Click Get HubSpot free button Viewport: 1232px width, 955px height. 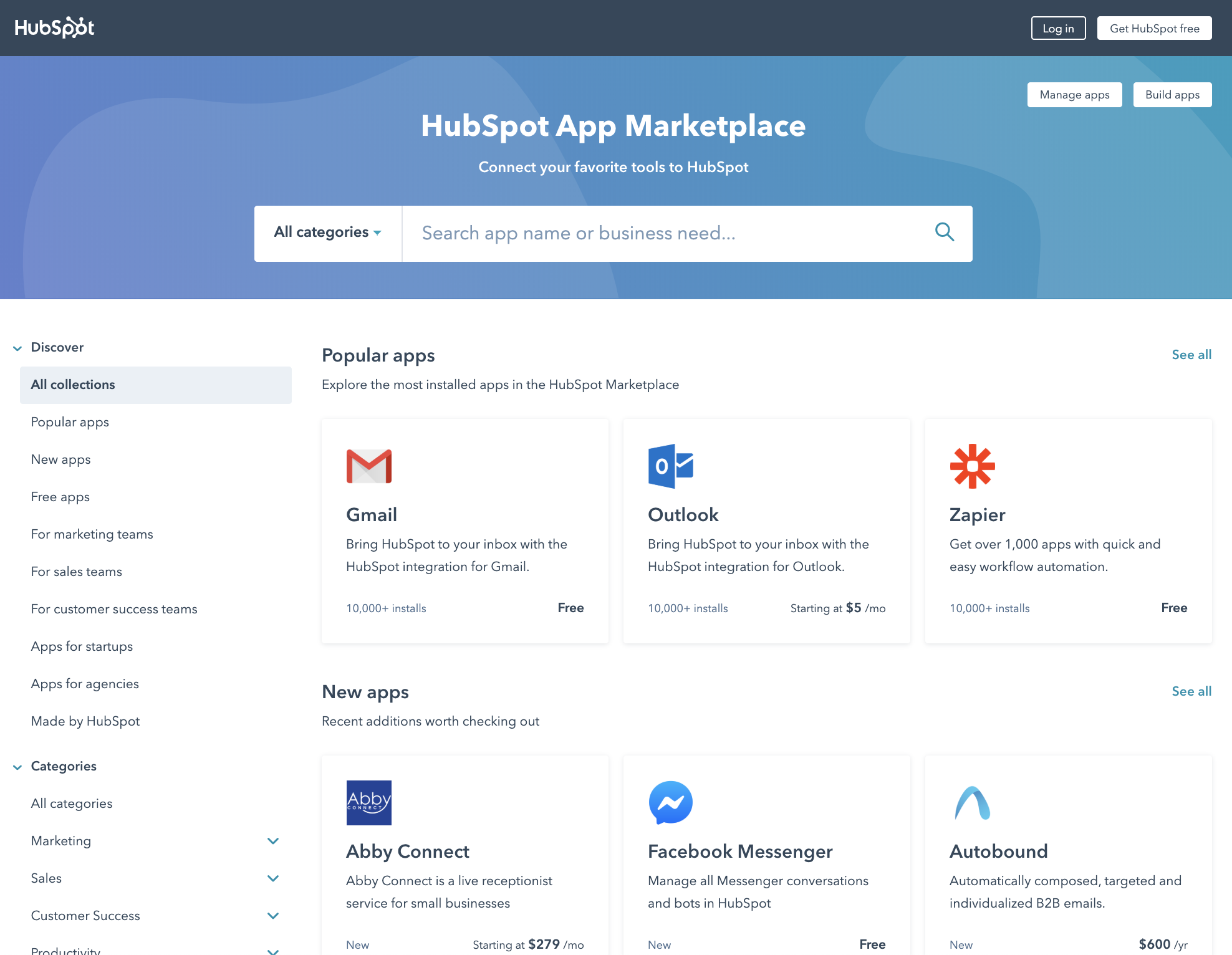[1155, 28]
